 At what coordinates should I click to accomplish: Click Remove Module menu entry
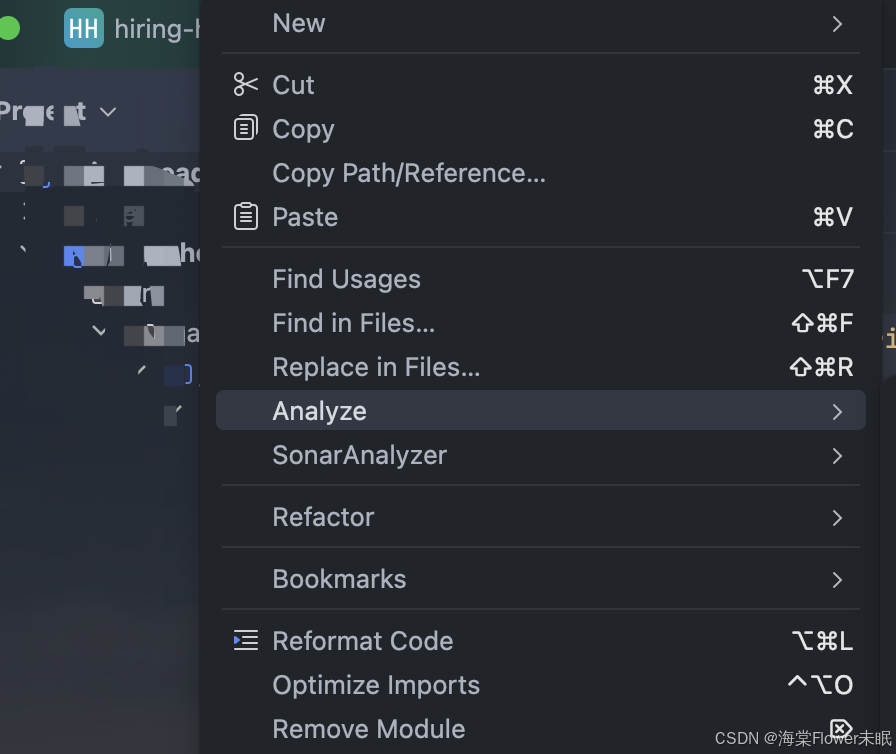(x=368, y=729)
